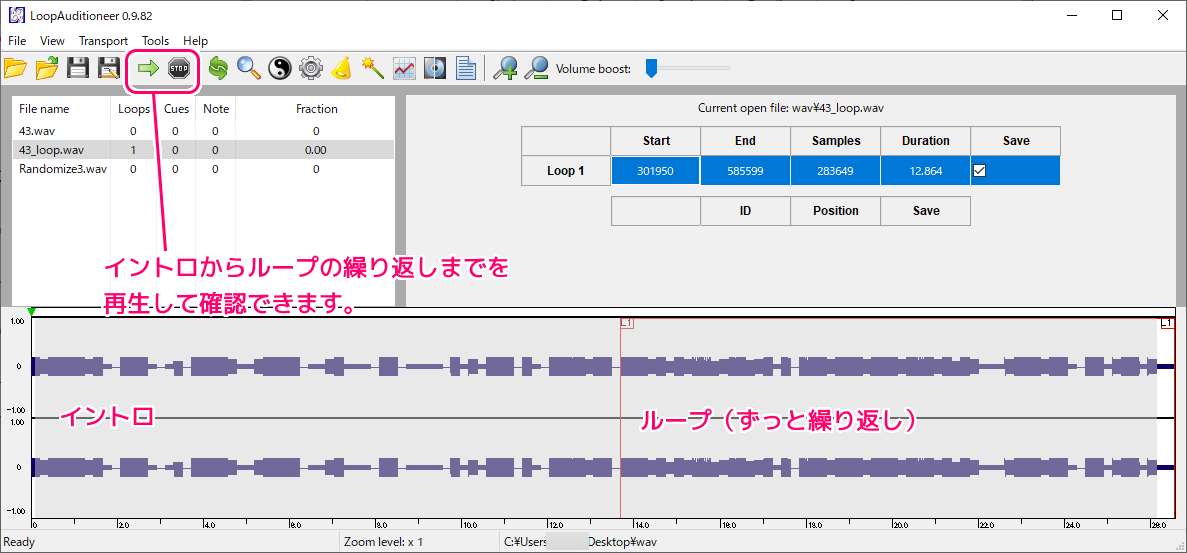This screenshot has height=553, width=1187.
Task: Click the Save As disk with pencil icon
Action: (x=109, y=68)
